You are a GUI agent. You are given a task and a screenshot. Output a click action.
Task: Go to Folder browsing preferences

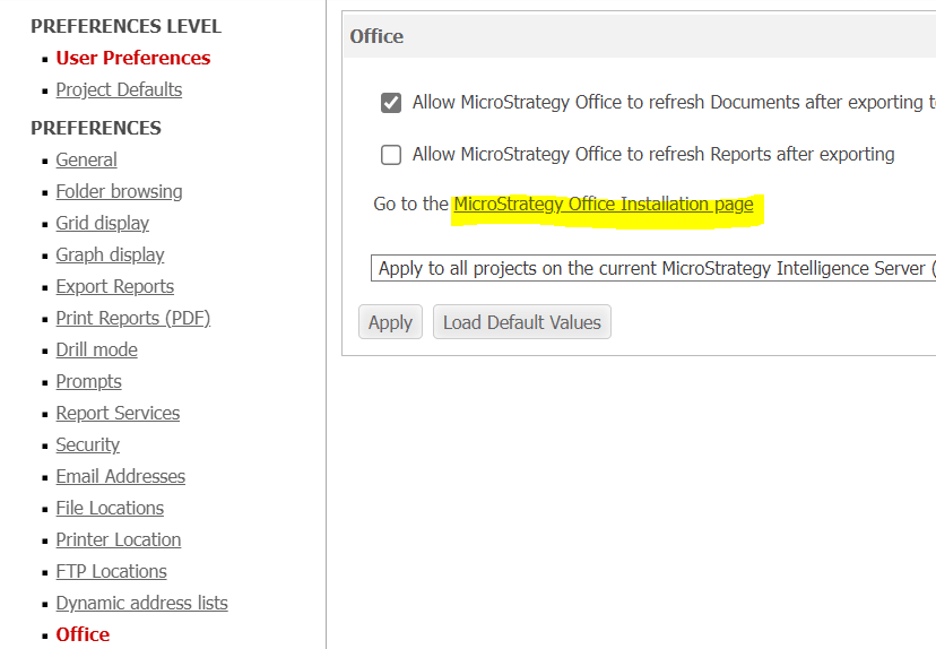[x=119, y=192]
